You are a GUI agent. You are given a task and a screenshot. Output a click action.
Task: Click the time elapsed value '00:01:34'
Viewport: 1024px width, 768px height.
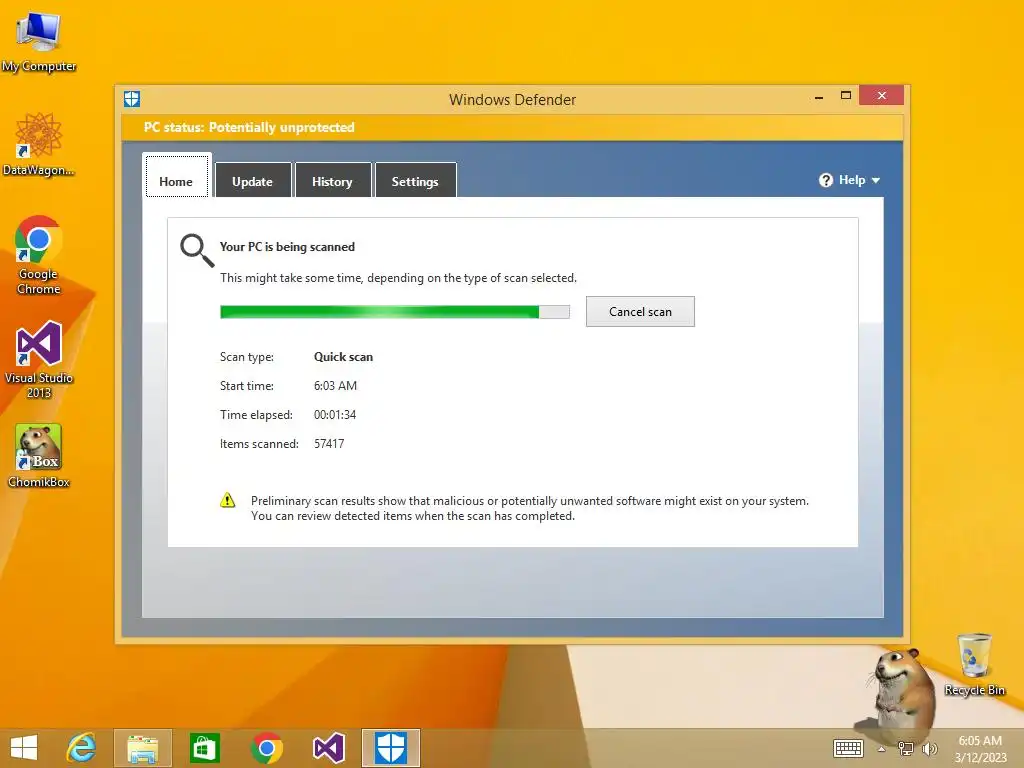point(335,415)
